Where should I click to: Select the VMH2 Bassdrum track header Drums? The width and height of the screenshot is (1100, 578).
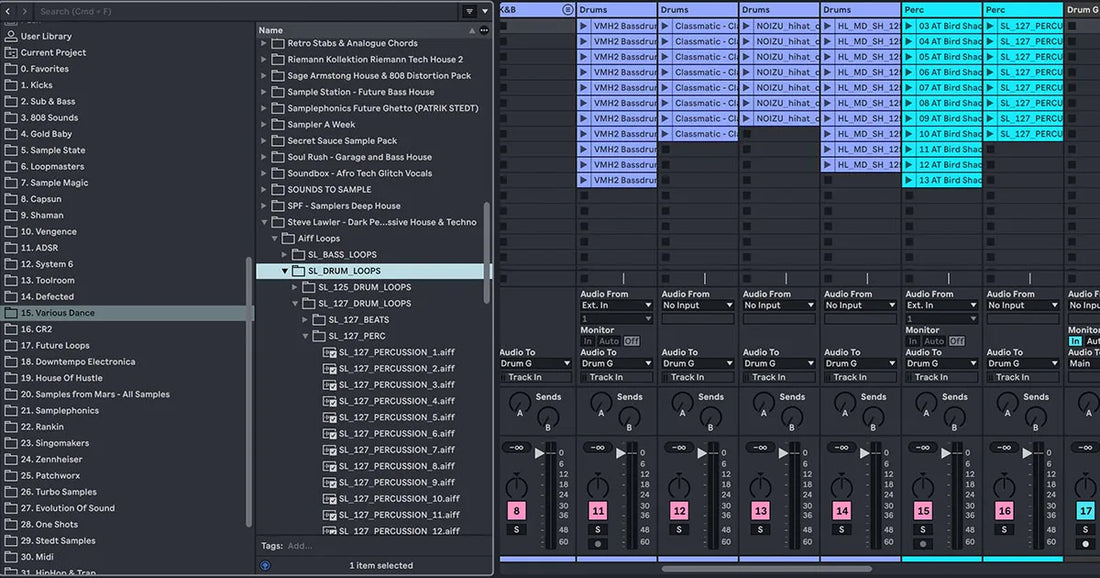tap(616, 10)
